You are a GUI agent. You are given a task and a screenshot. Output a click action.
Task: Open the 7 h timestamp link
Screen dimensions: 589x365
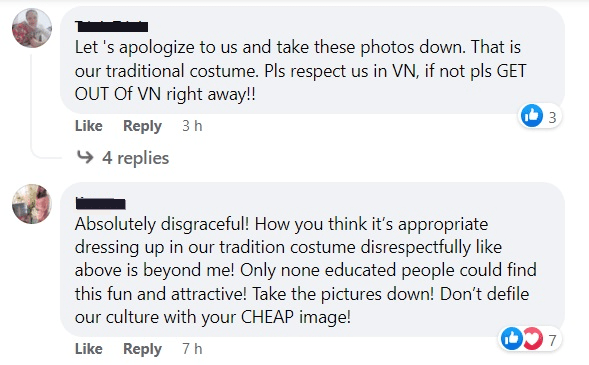pos(192,349)
